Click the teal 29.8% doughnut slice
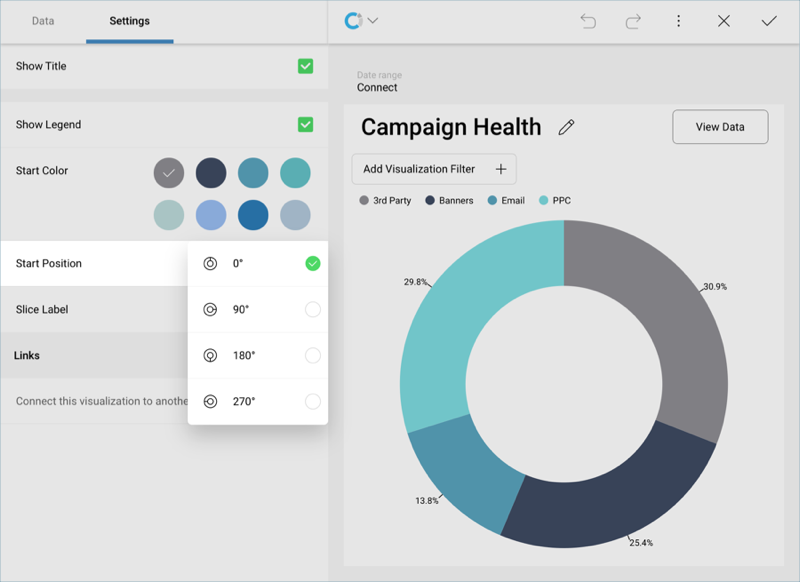 459,306
